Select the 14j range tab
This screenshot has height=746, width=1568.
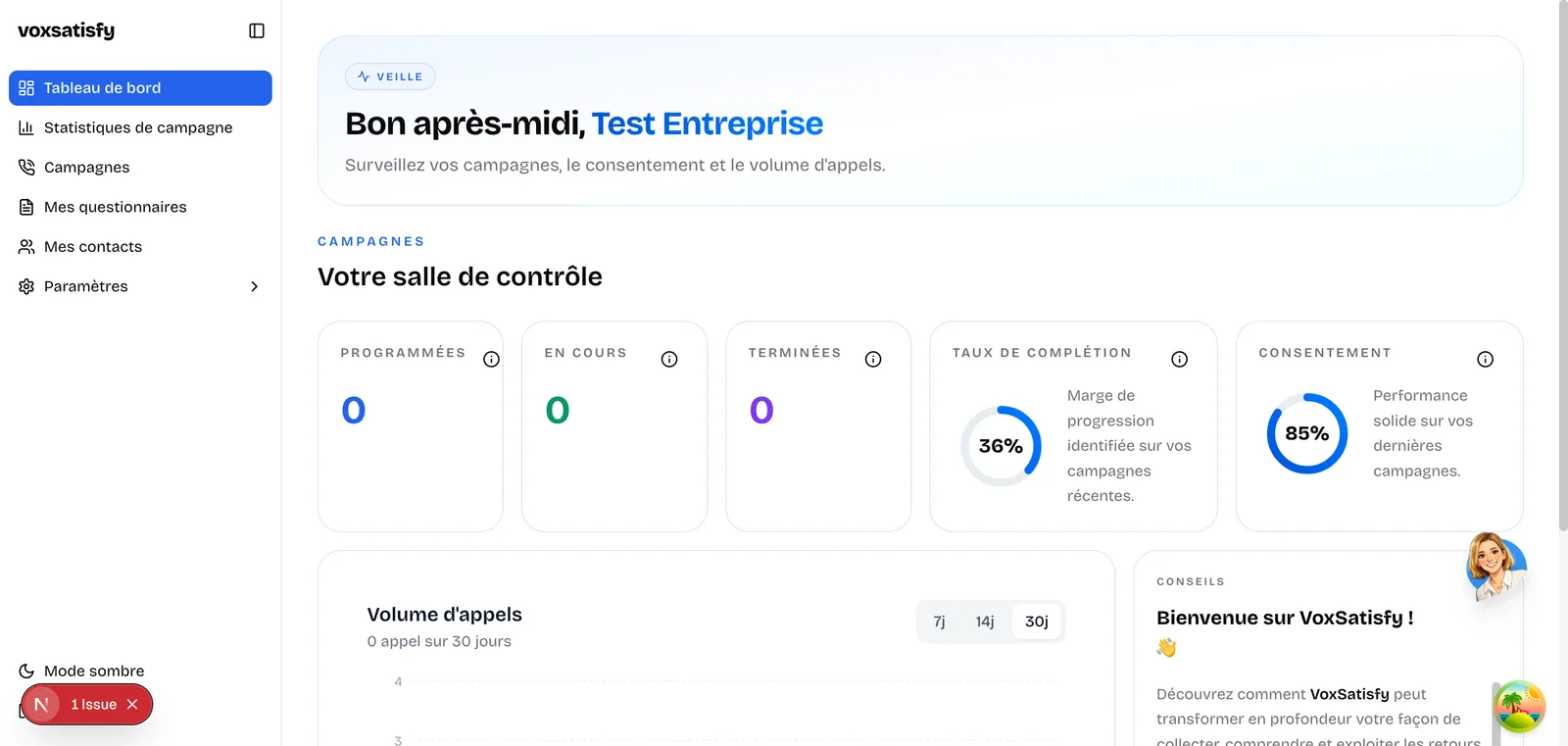tap(985, 622)
